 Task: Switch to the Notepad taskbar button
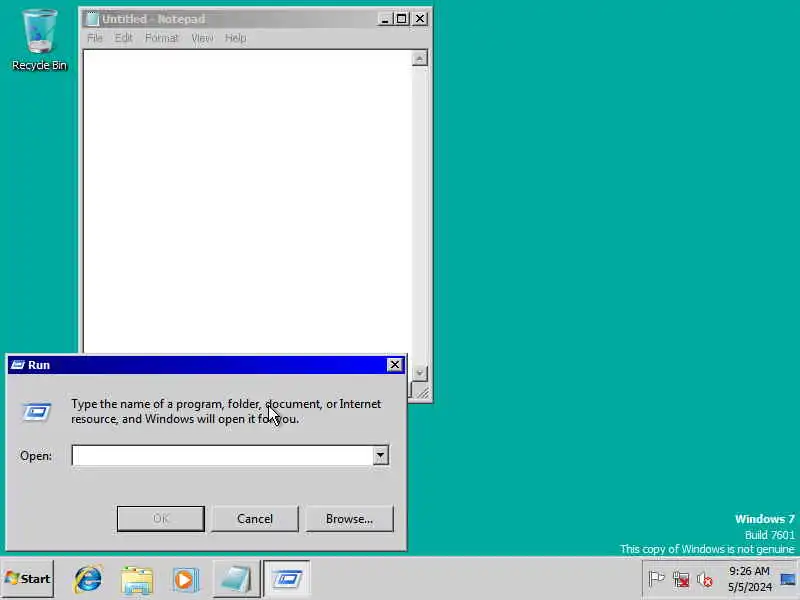[236, 579]
